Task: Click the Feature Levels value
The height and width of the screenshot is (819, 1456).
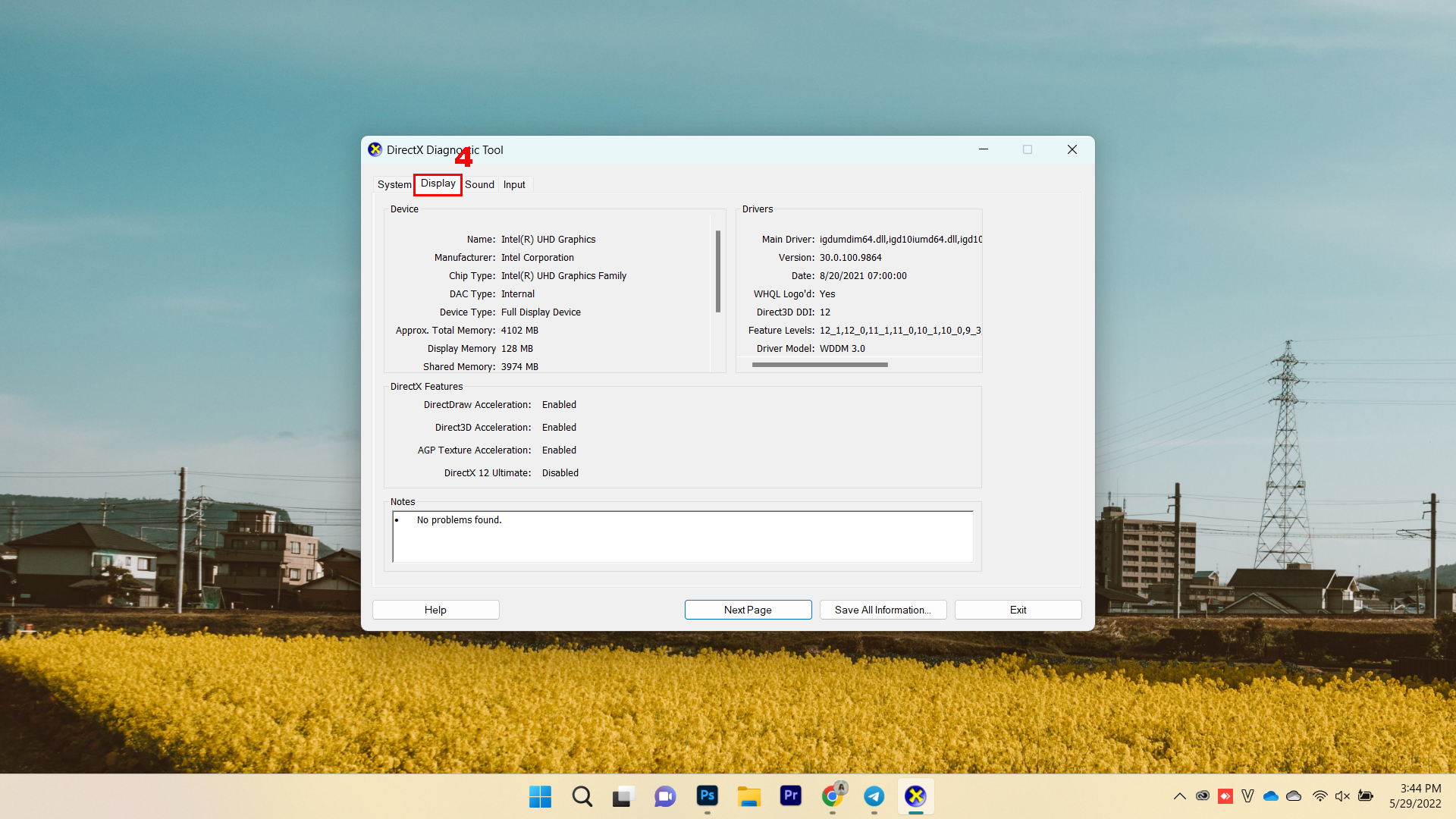Action: tap(900, 331)
